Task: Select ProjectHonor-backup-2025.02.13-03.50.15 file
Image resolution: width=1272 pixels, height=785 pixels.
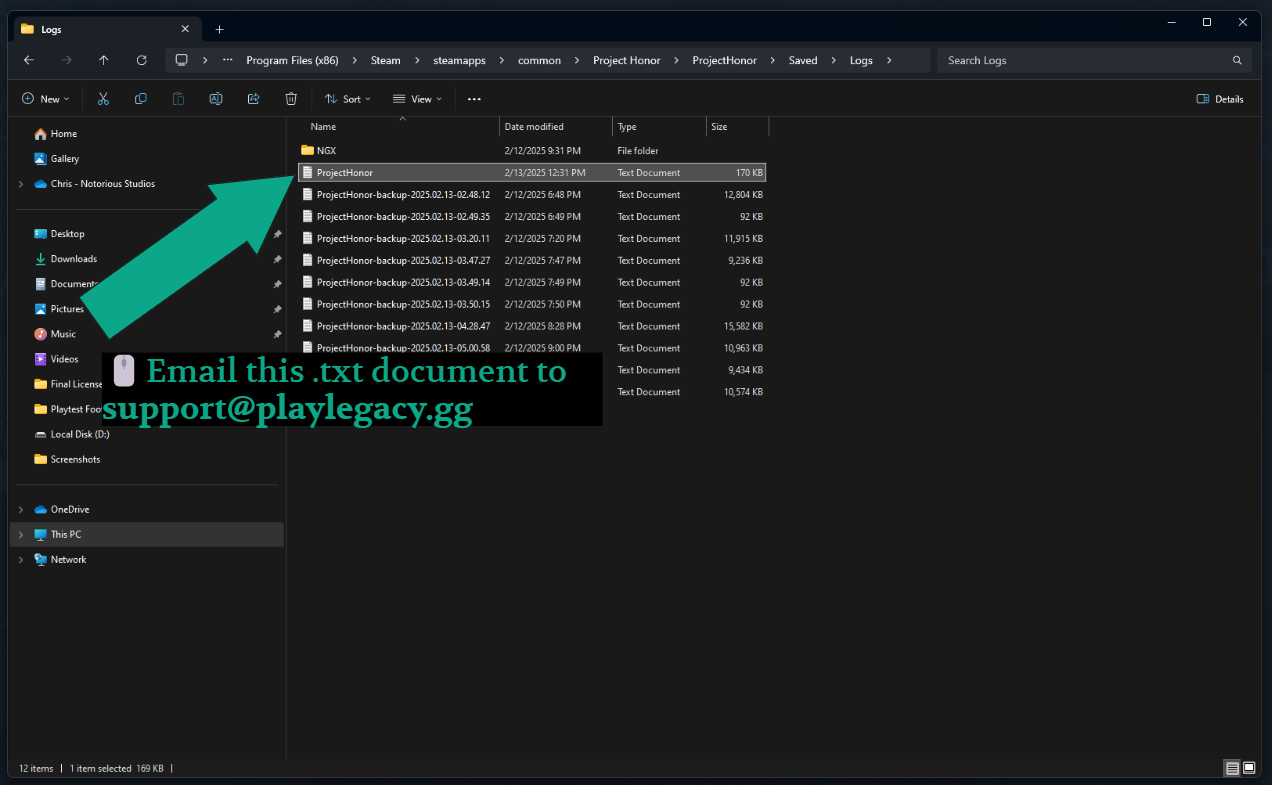Action: [x=532, y=305]
